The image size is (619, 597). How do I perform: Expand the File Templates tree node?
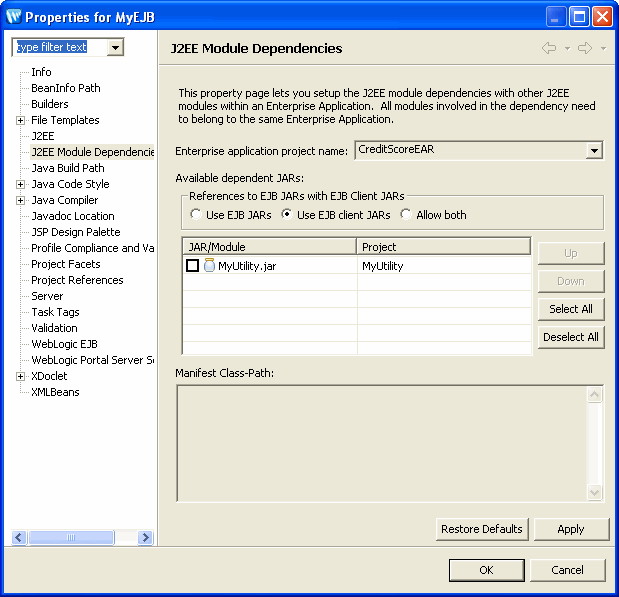point(21,120)
